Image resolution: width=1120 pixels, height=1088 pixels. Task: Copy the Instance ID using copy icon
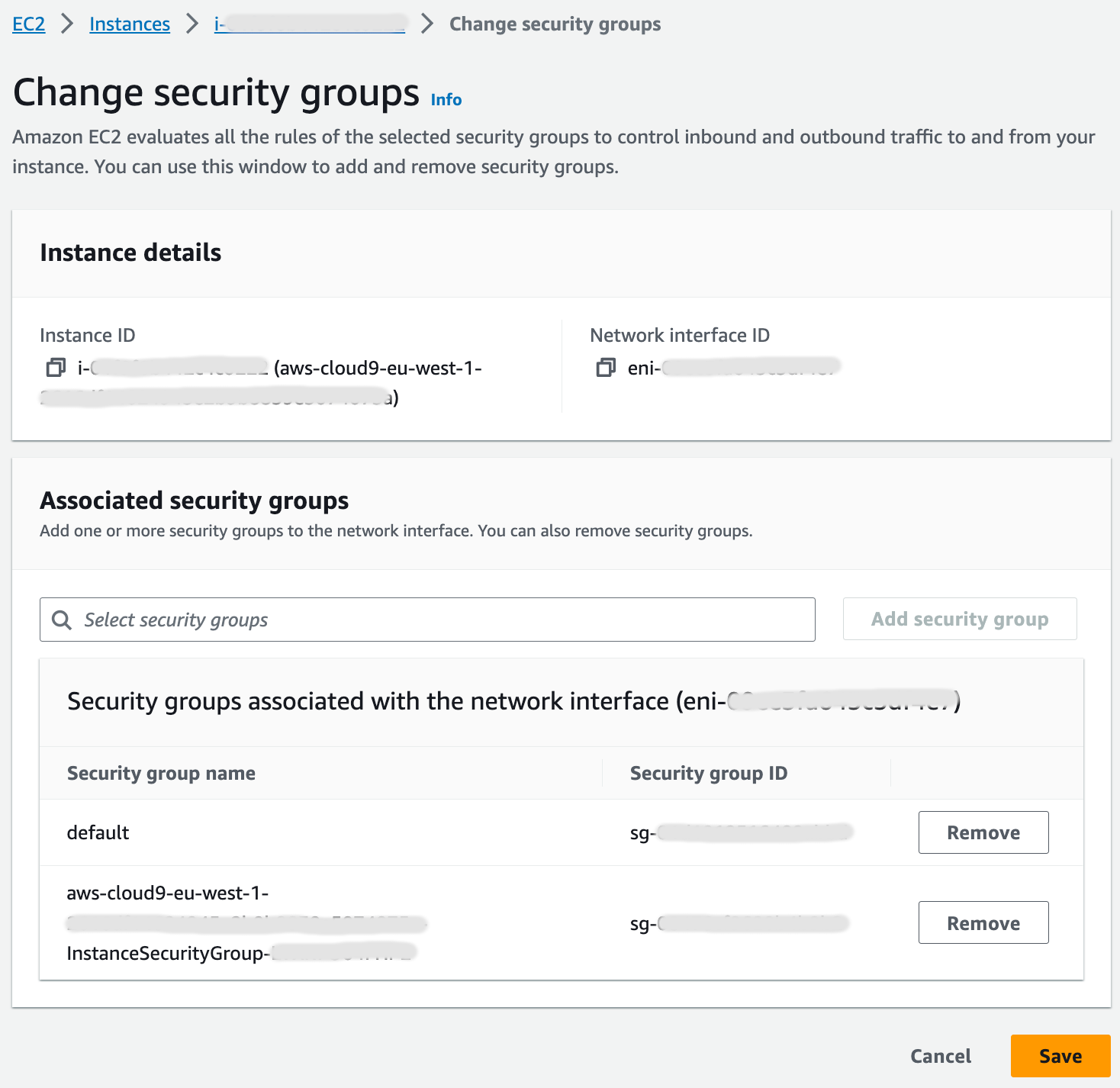pyautogui.click(x=53, y=368)
